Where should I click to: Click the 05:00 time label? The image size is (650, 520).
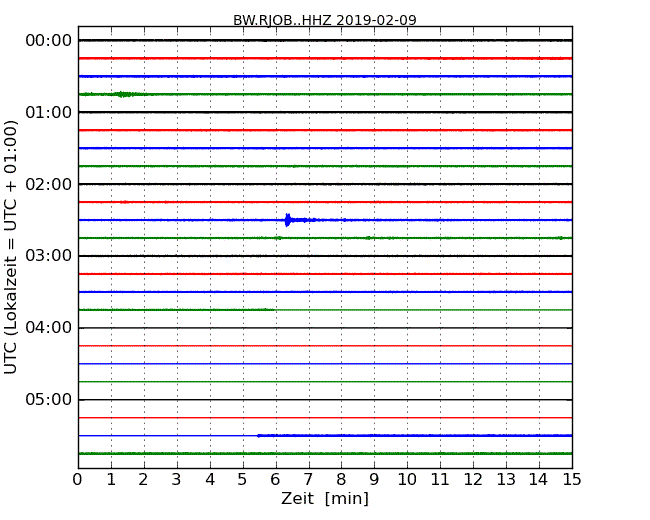coord(49,399)
